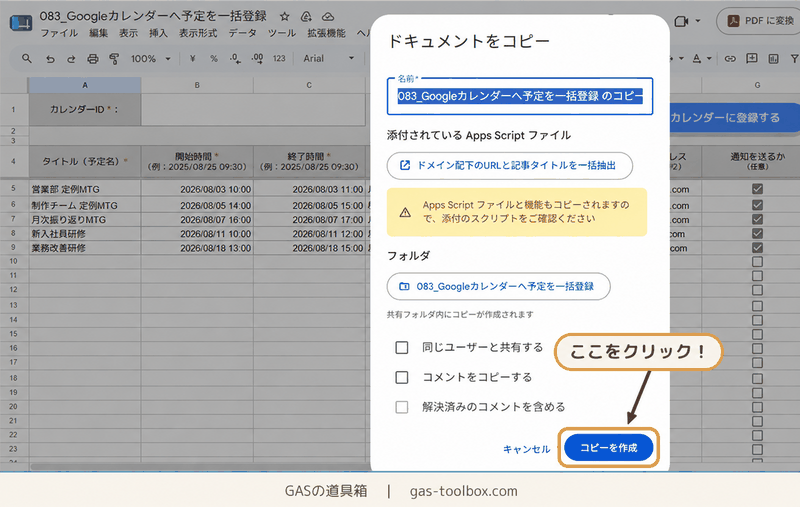
Task: Select column A header
Action: [85, 85]
